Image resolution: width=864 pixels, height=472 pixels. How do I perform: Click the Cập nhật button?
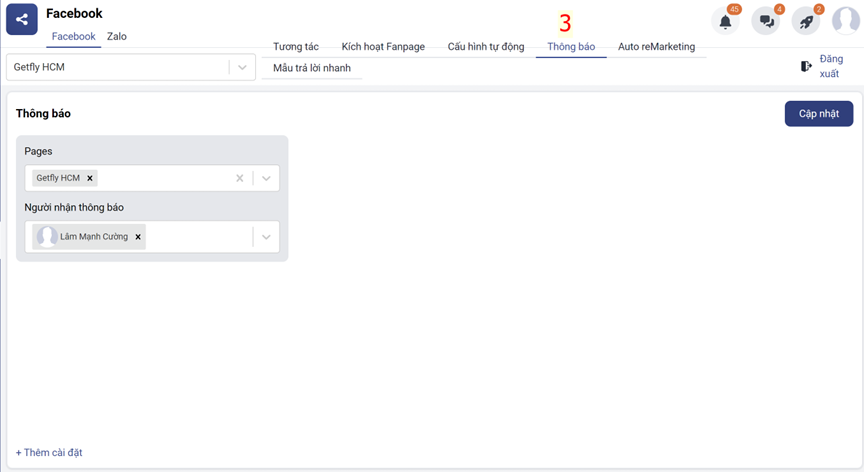point(818,113)
